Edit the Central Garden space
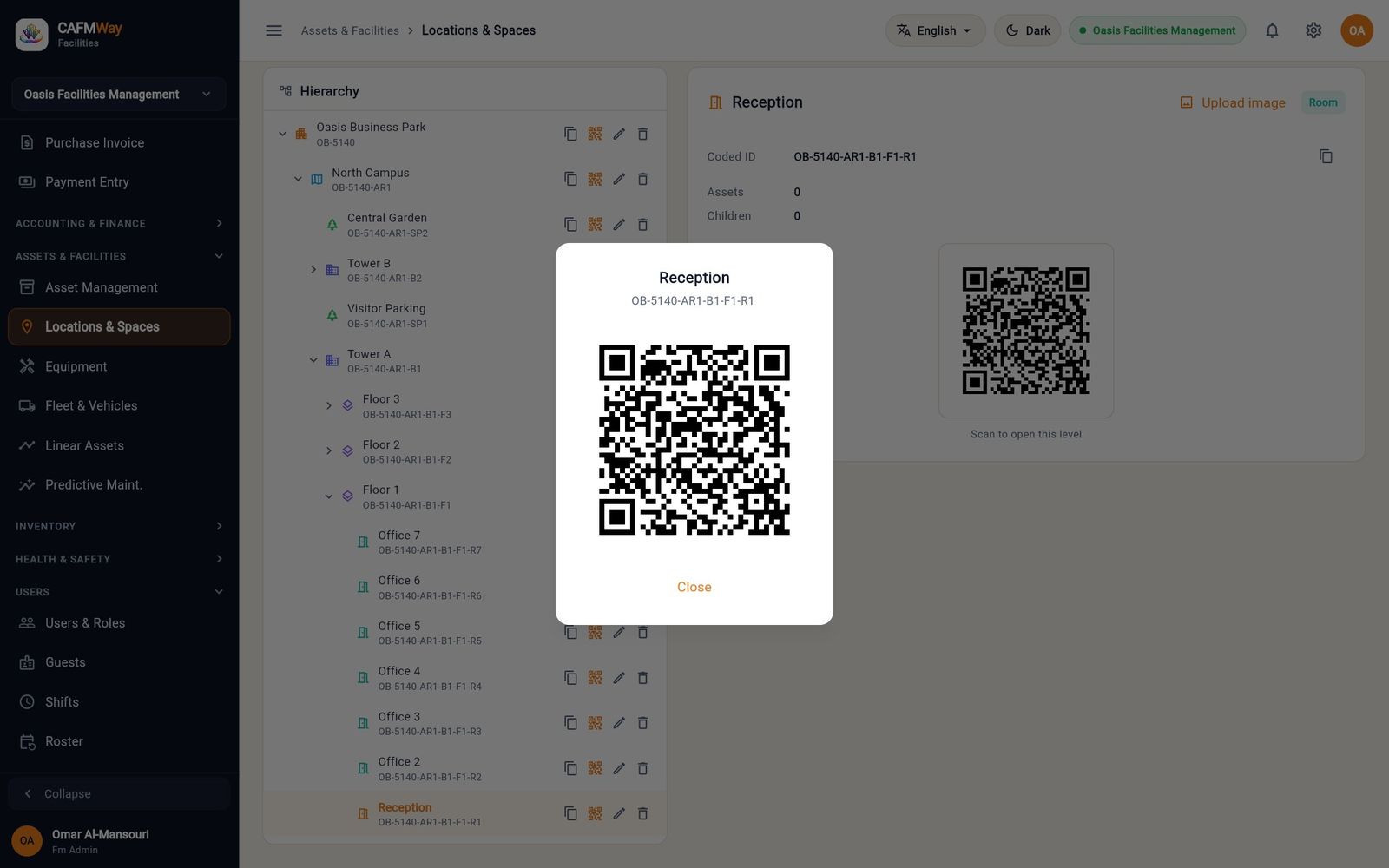The height and width of the screenshot is (868, 1389). pyautogui.click(x=619, y=224)
